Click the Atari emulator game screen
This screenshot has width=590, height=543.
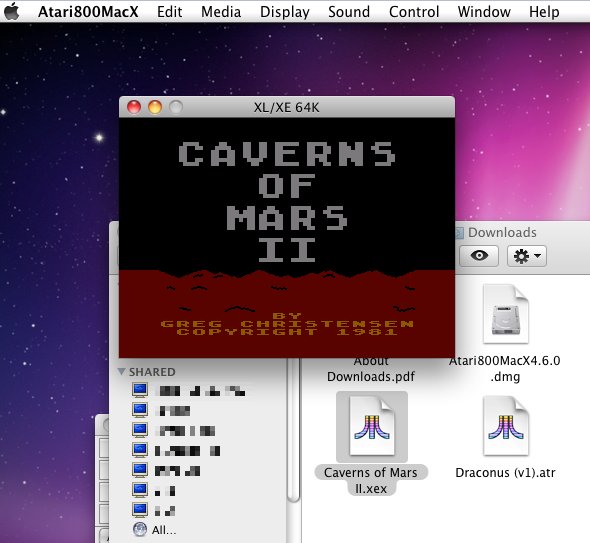(x=287, y=237)
